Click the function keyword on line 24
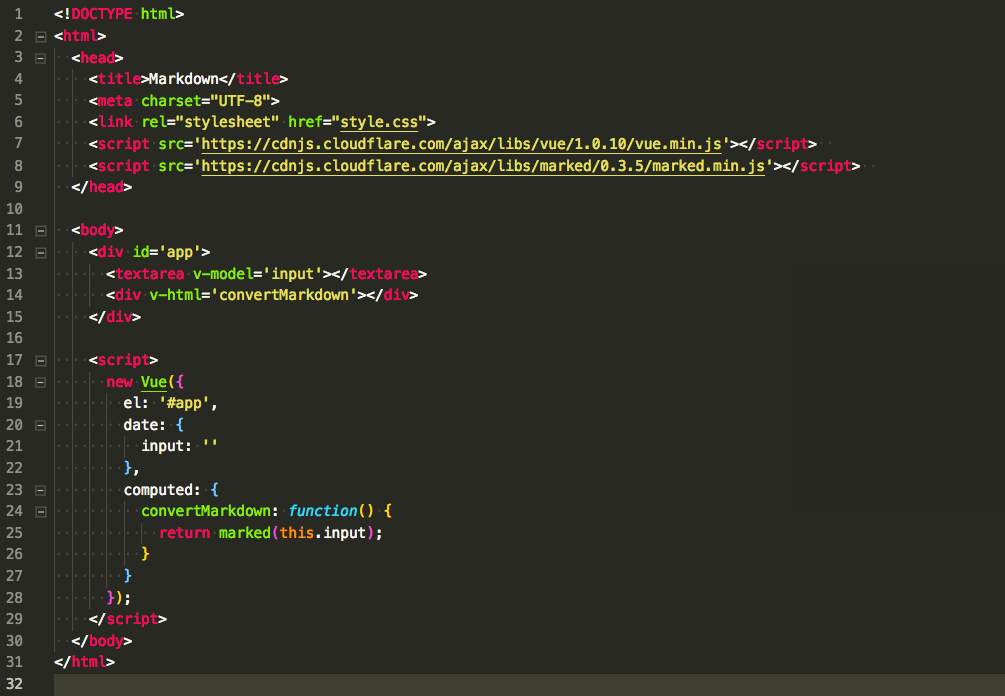This screenshot has height=696, width=1005. pos(323,511)
